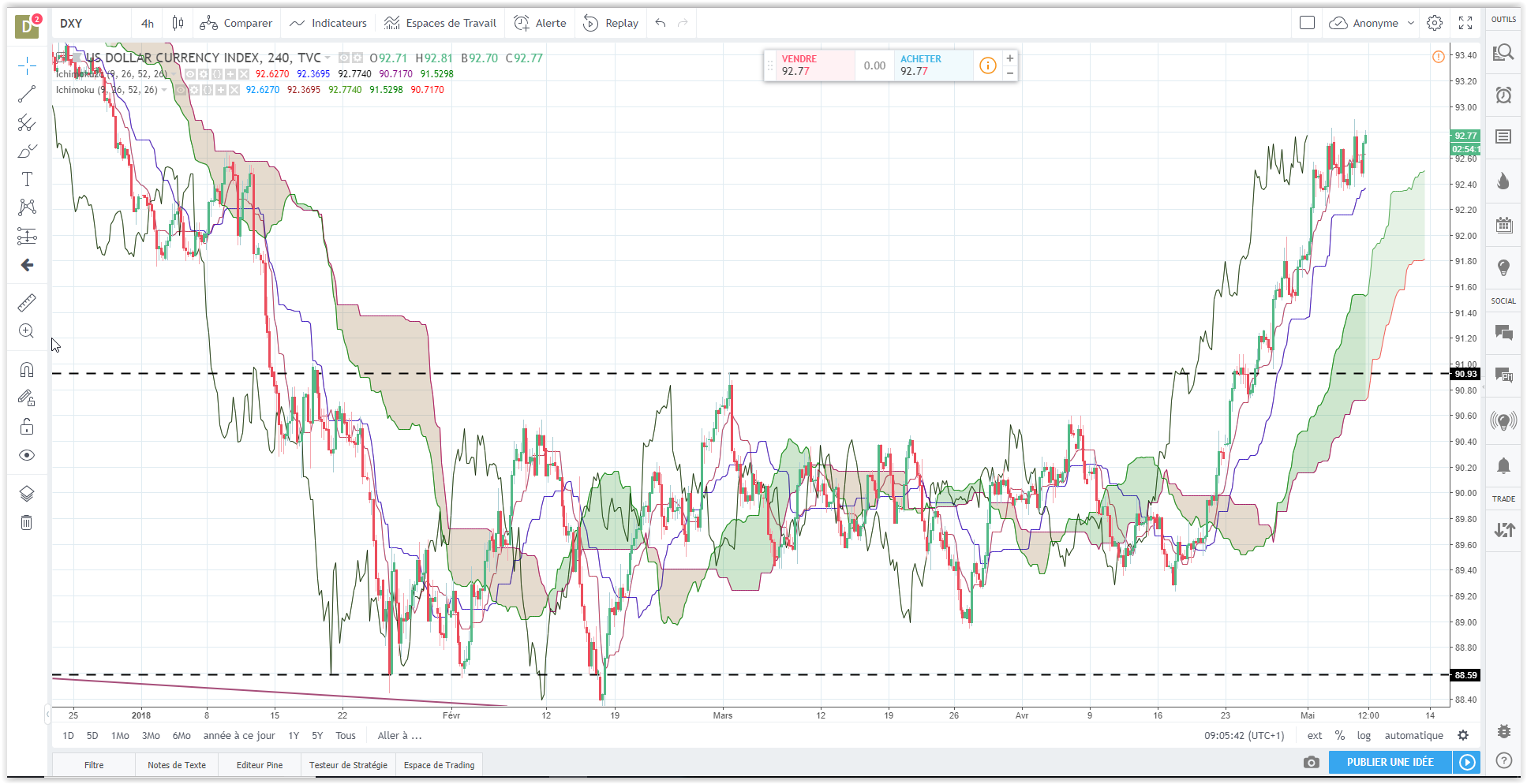Take a chart snapshot with camera icon
Image resolution: width=1527 pixels, height=784 pixels.
(1311, 762)
